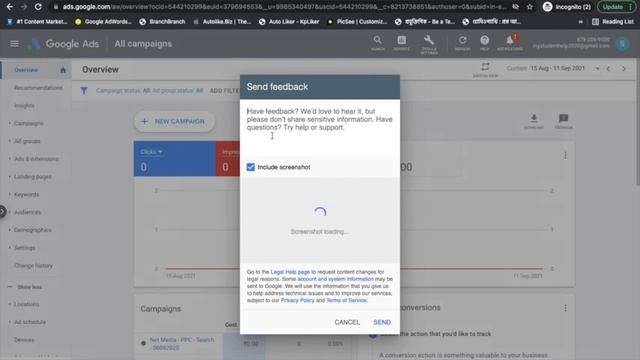The width and height of the screenshot is (640, 360).
Task: Open Ad schedule in the sidebar
Action: pos(30,322)
